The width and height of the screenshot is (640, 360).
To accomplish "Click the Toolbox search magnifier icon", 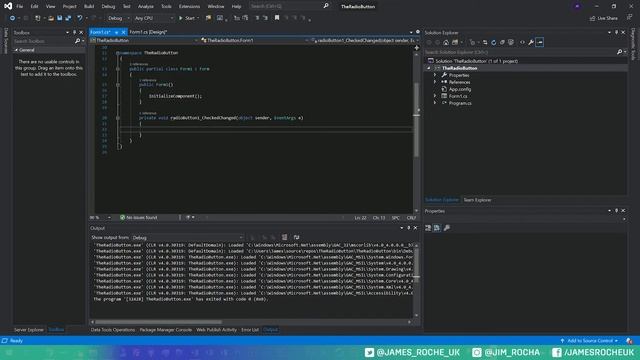I will click(78, 41).
